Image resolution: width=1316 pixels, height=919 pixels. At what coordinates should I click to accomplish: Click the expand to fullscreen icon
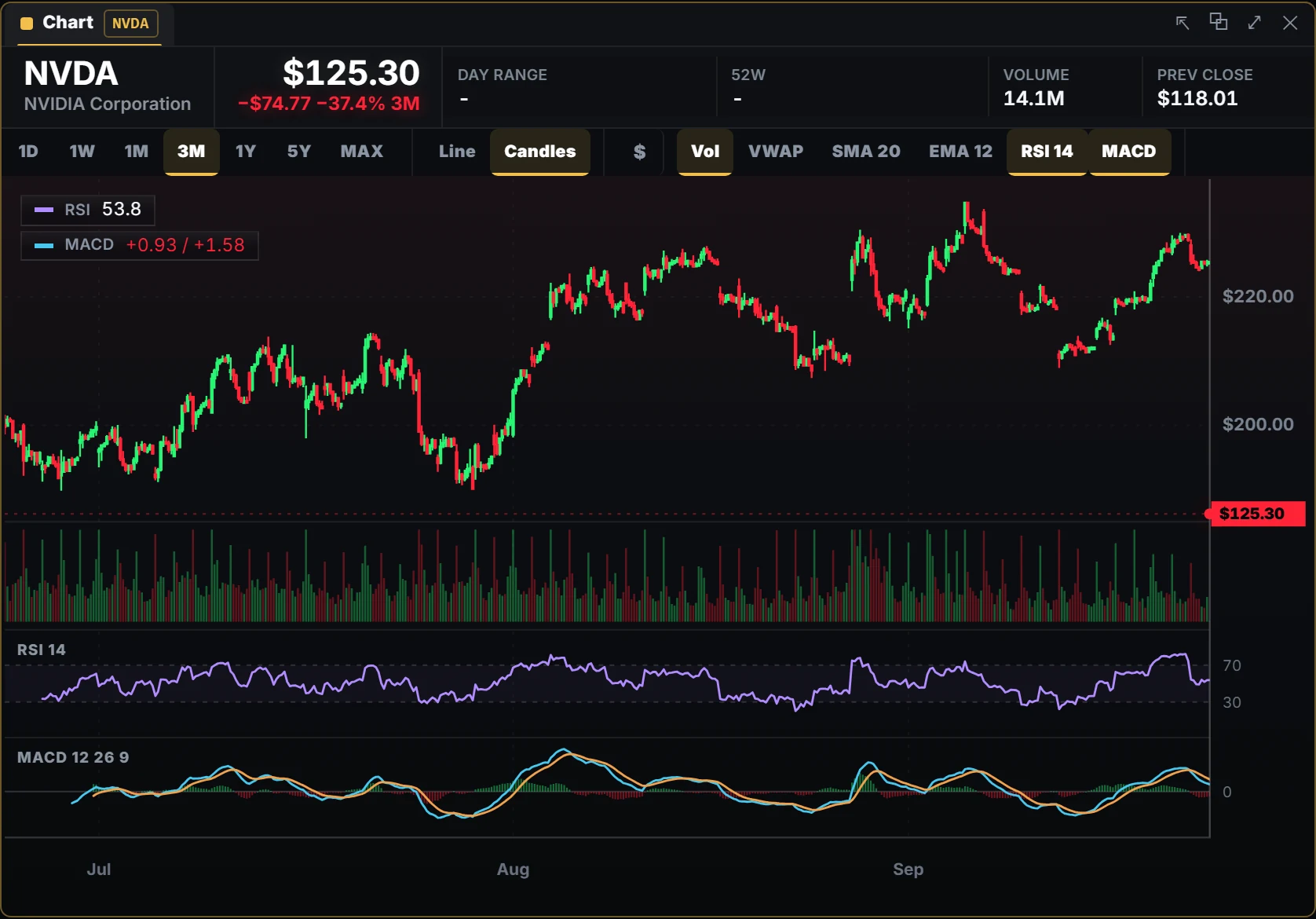click(x=1255, y=23)
